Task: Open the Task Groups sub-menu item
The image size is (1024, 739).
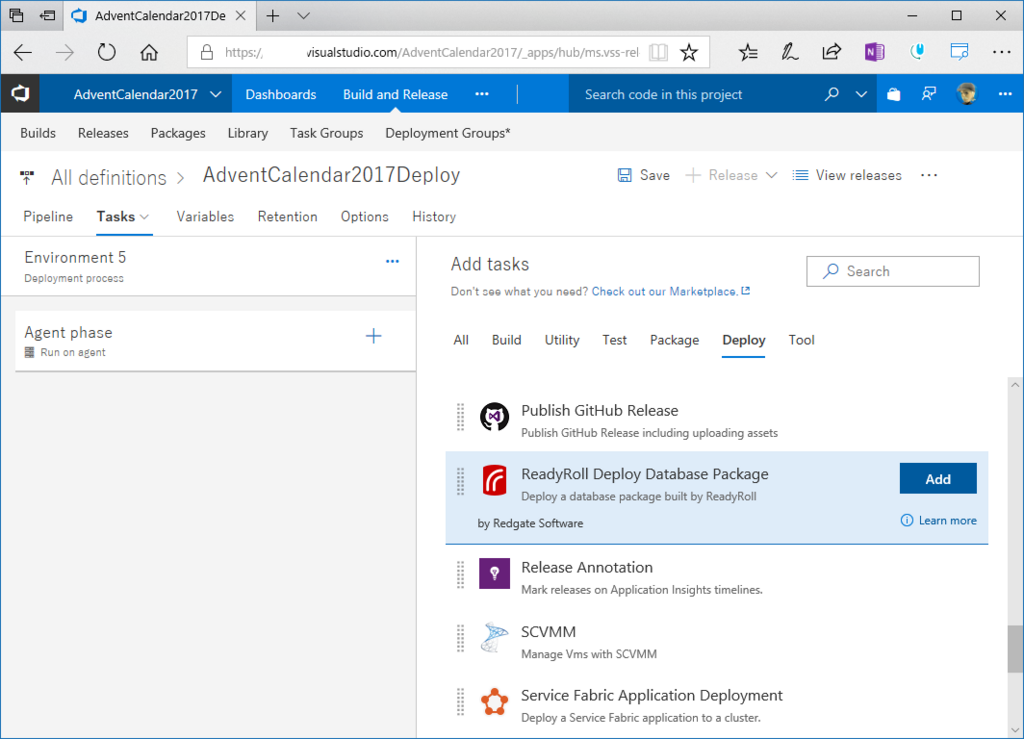Action: [327, 133]
